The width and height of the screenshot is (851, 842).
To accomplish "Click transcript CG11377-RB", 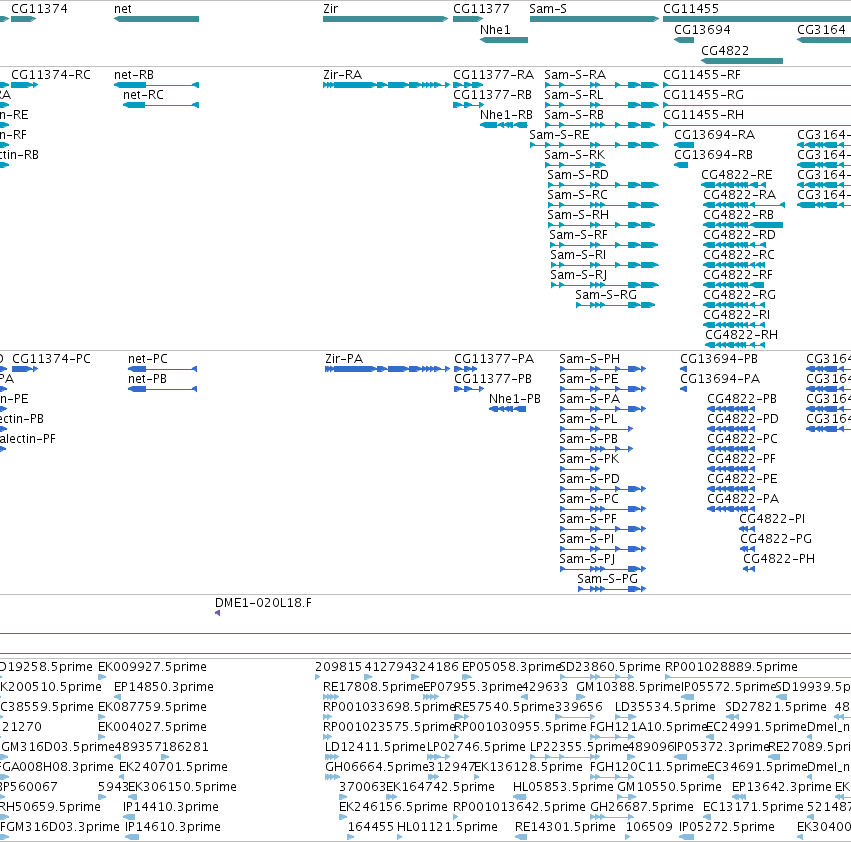I will (468, 105).
